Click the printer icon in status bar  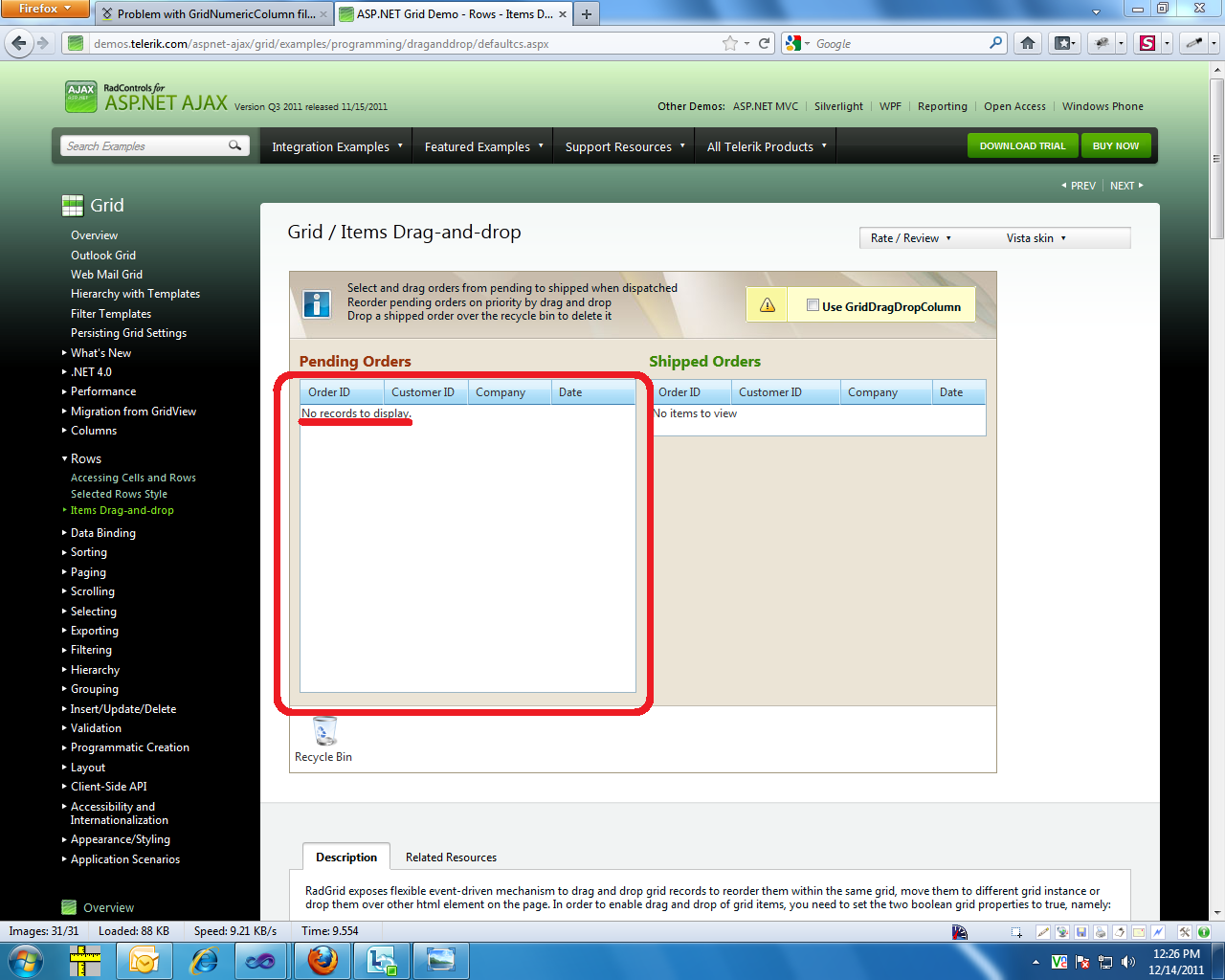[1101, 932]
